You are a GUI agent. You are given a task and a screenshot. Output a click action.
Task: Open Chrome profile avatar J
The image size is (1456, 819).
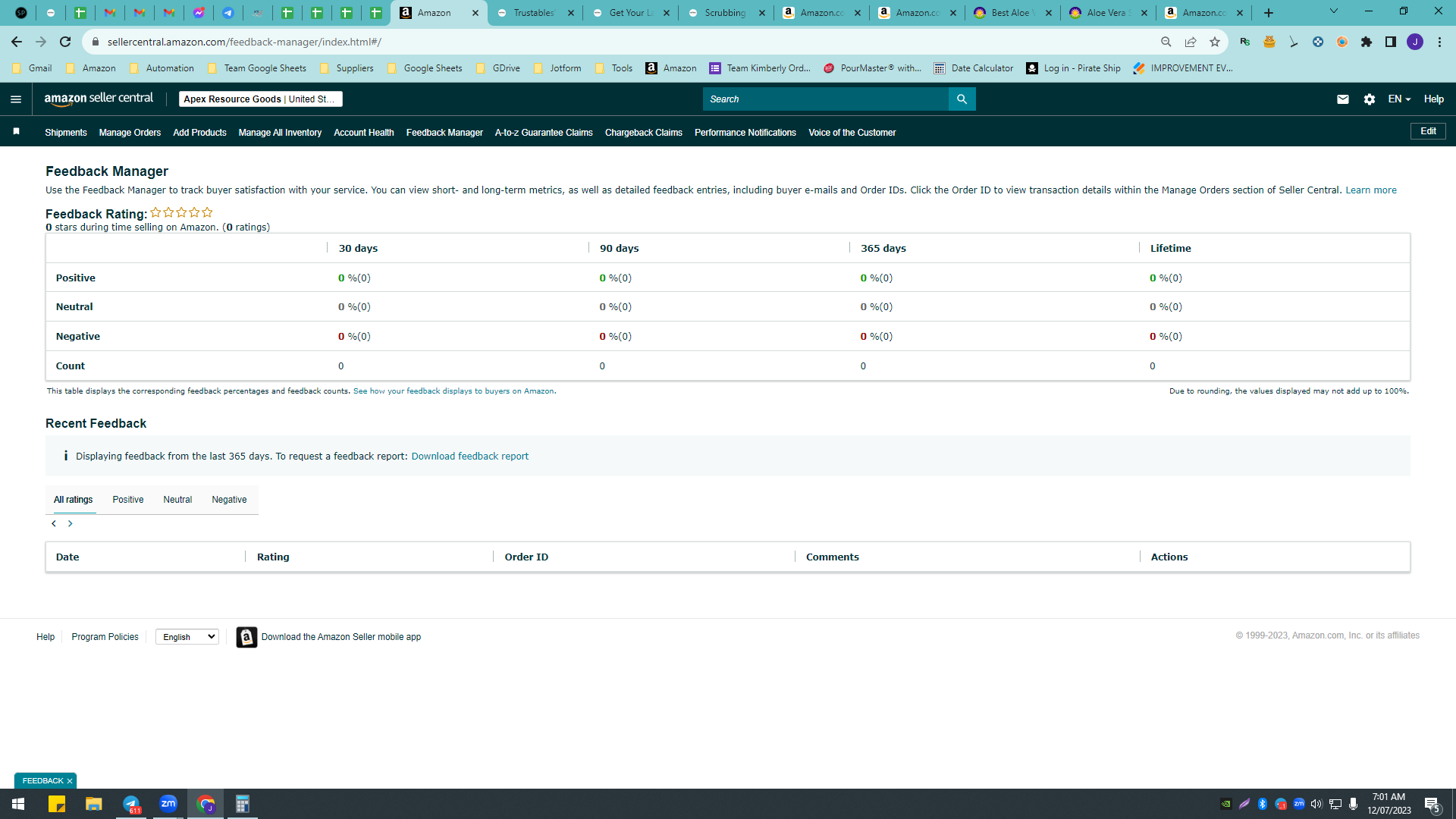(1415, 42)
